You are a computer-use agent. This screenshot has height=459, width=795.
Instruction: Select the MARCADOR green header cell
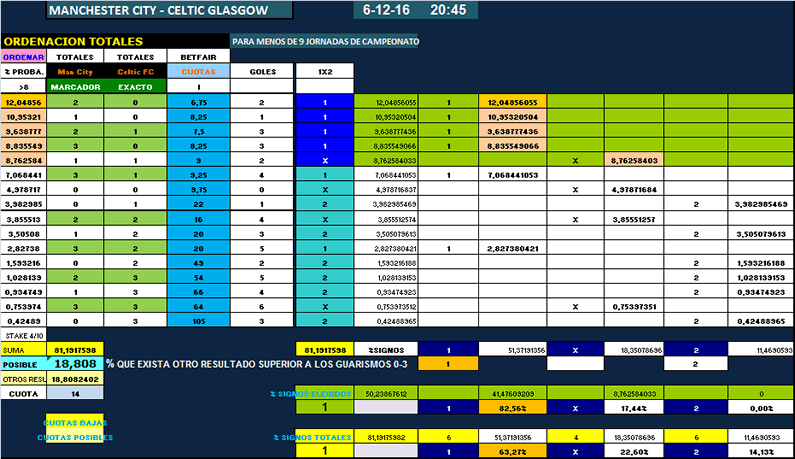coord(75,87)
